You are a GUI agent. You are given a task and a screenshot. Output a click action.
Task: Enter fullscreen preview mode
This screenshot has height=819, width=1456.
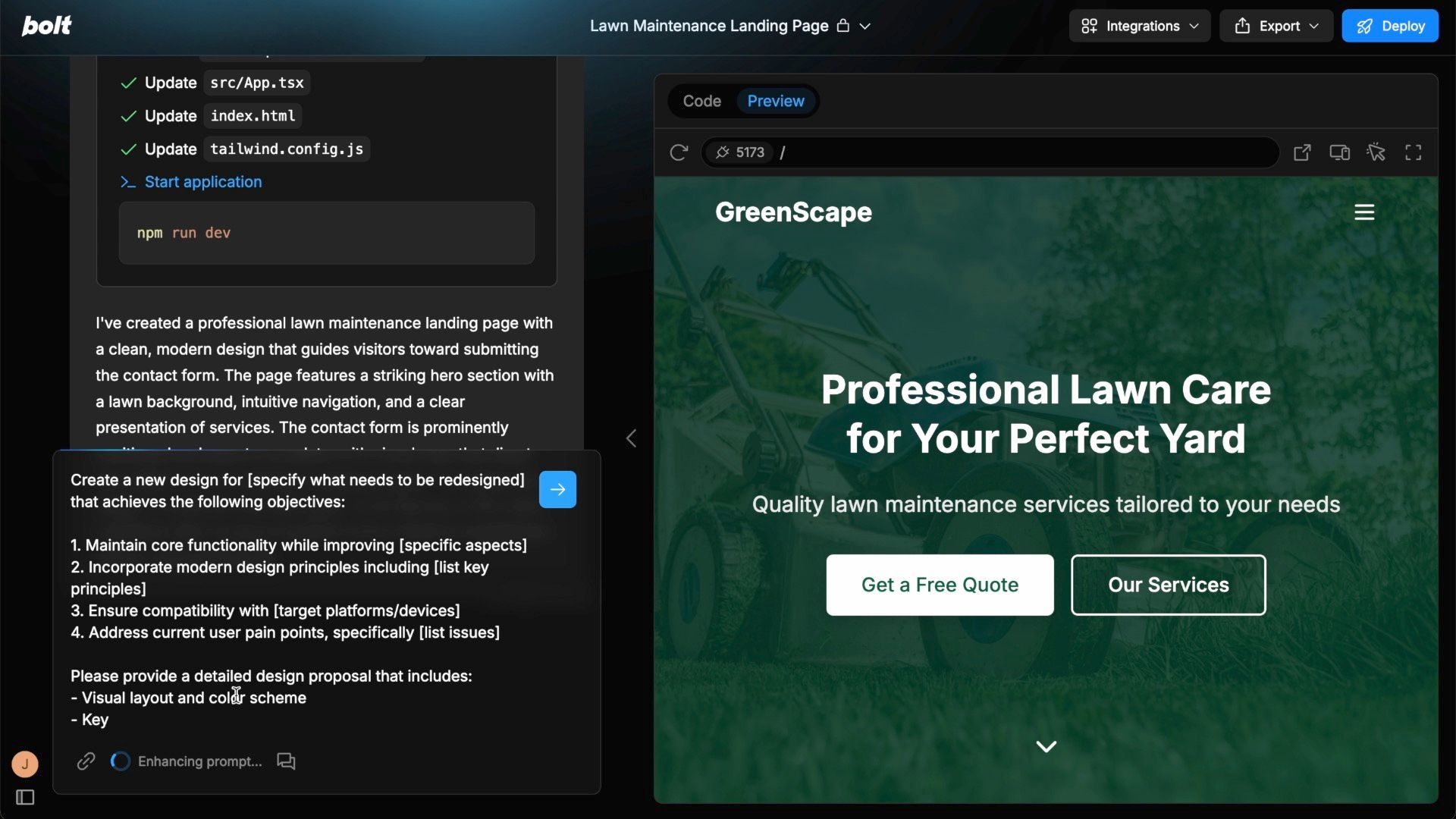(1414, 152)
